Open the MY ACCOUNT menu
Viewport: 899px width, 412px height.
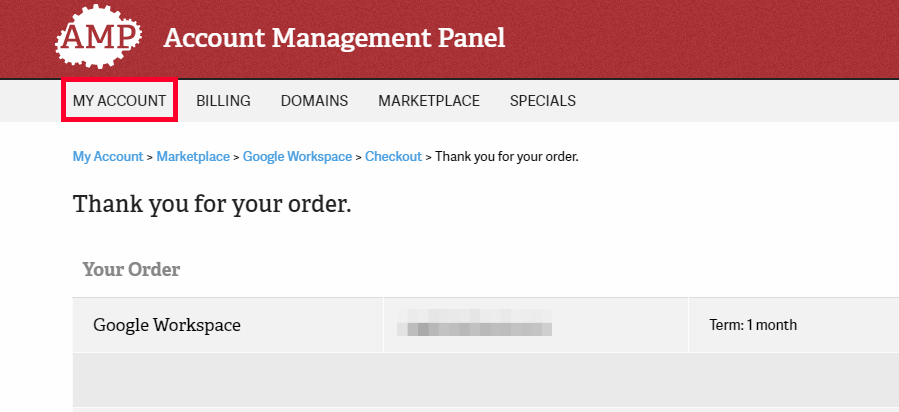pos(119,101)
